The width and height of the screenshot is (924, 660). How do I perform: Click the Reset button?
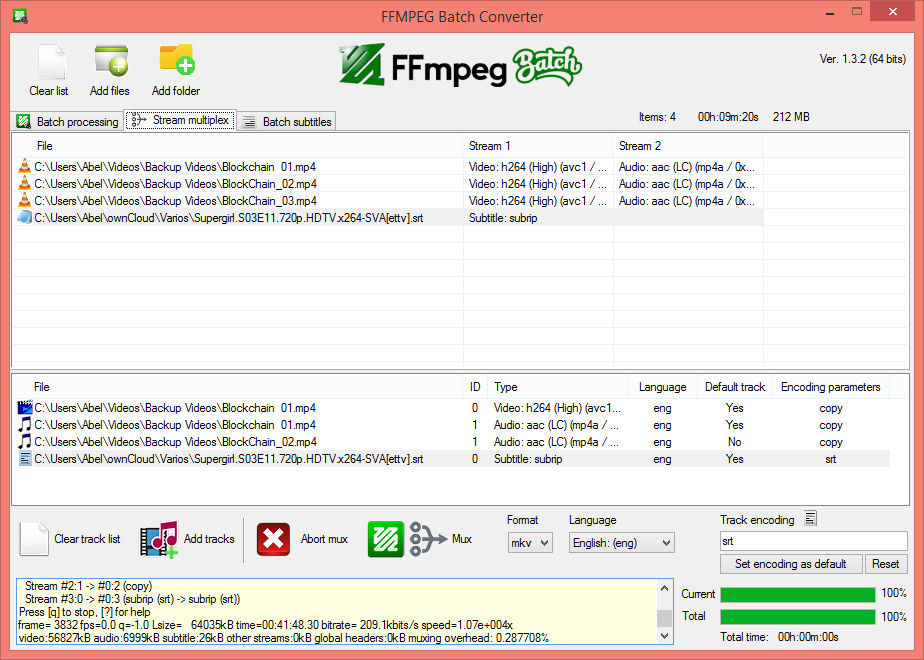point(886,564)
